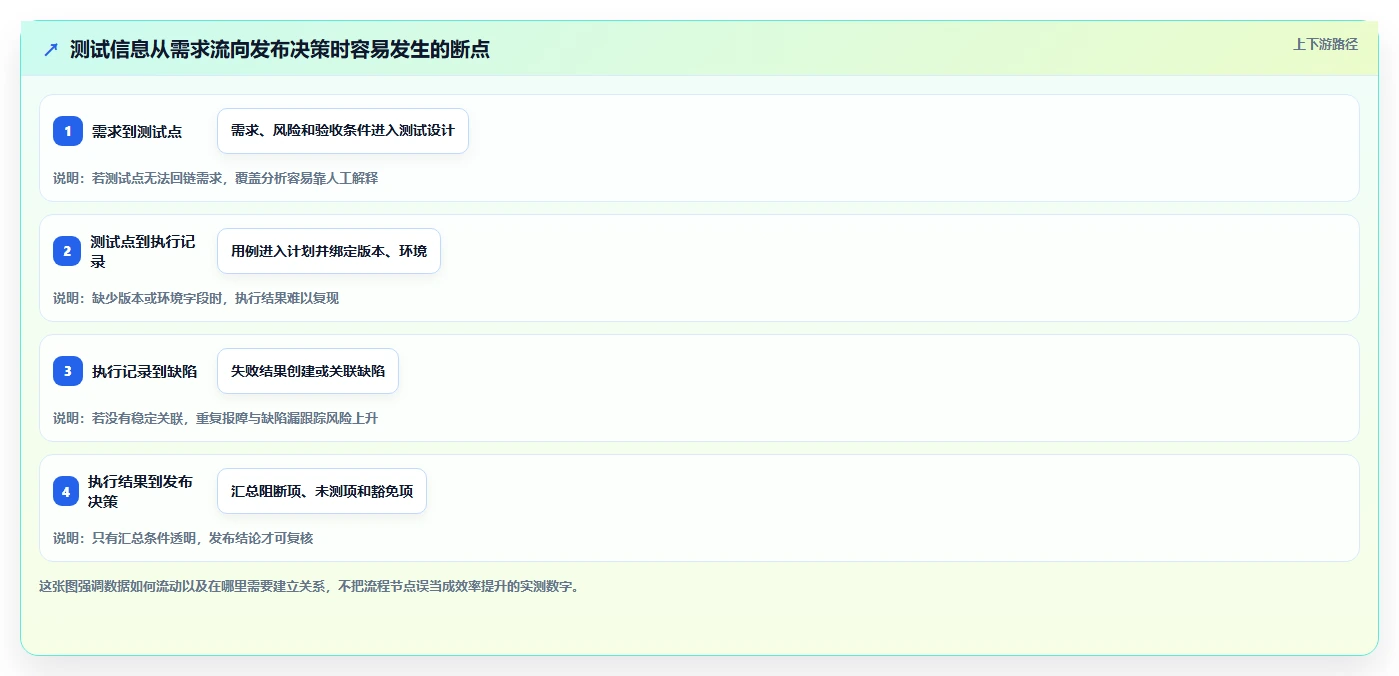Viewport: 1399px width, 676px height.
Task: Click note 只有汇总条件透明
Action: (183, 538)
